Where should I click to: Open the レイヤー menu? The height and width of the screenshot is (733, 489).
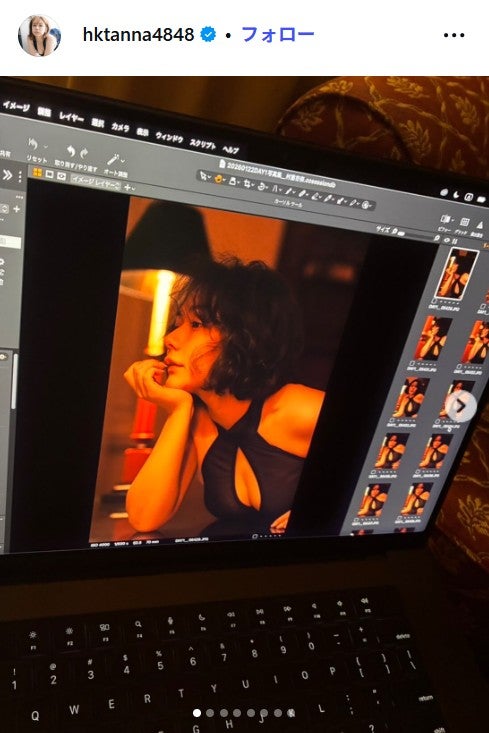(72, 117)
